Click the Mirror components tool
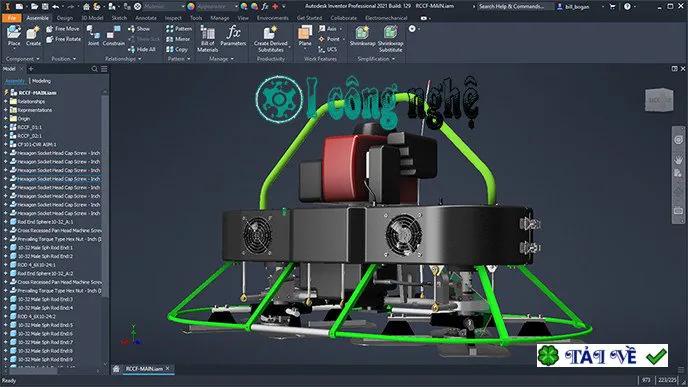Viewport: 688px width, 387px height. [178, 39]
